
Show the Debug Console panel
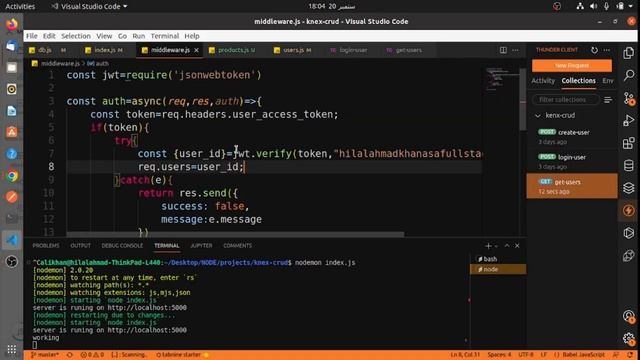pyautogui.click(x=122, y=246)
